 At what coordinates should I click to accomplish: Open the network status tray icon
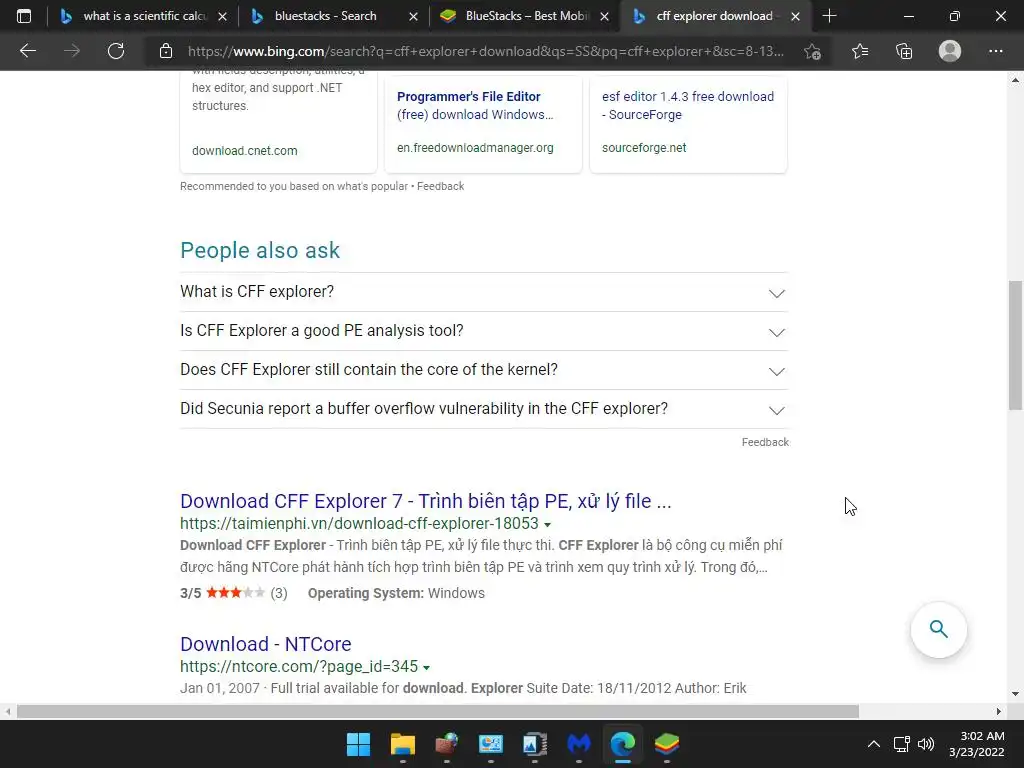(x=902, y=744)
